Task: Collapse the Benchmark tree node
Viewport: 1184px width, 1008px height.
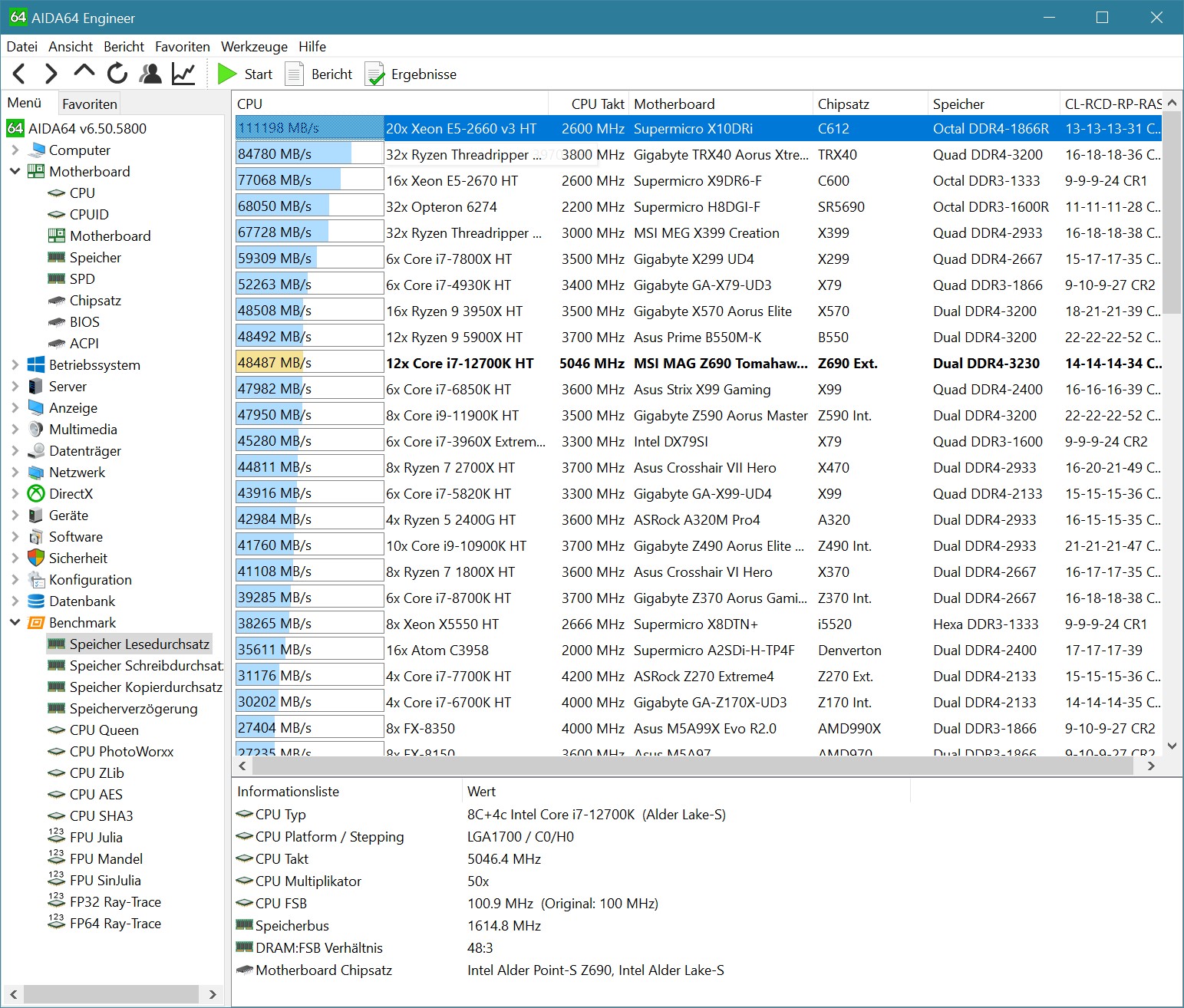Action: click(x=15, y=623)
